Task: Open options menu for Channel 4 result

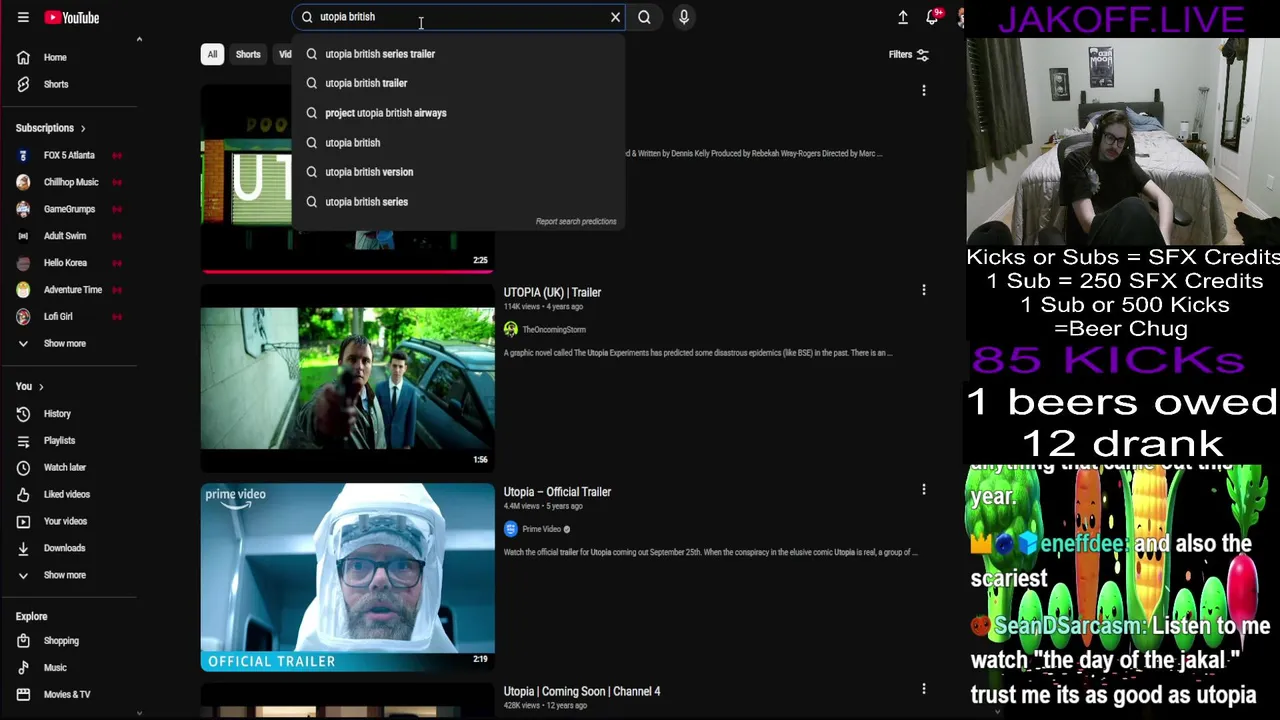Action: tap(924, 689)
